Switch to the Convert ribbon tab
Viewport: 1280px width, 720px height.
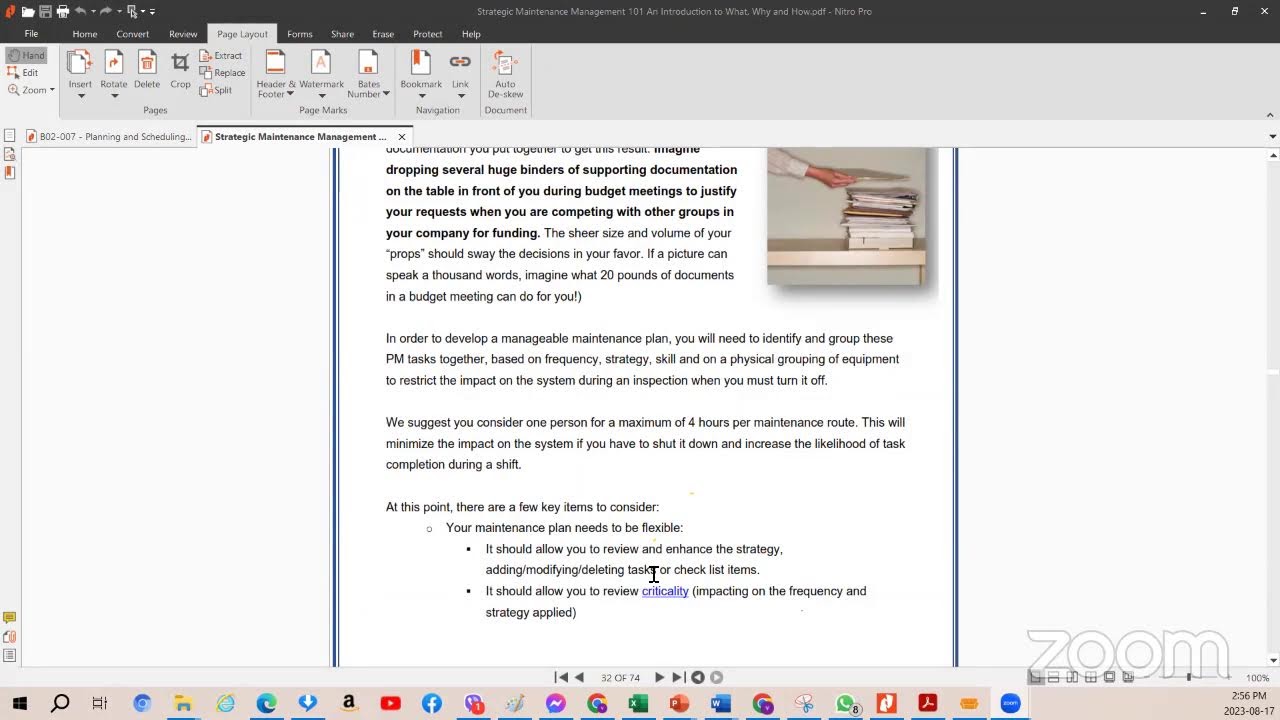point(132,34)
